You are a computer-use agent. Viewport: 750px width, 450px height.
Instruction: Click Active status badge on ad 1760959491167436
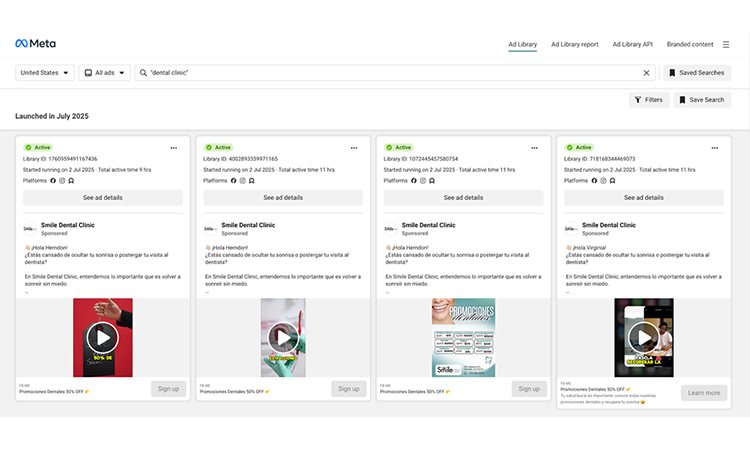(x=38, y=147)
